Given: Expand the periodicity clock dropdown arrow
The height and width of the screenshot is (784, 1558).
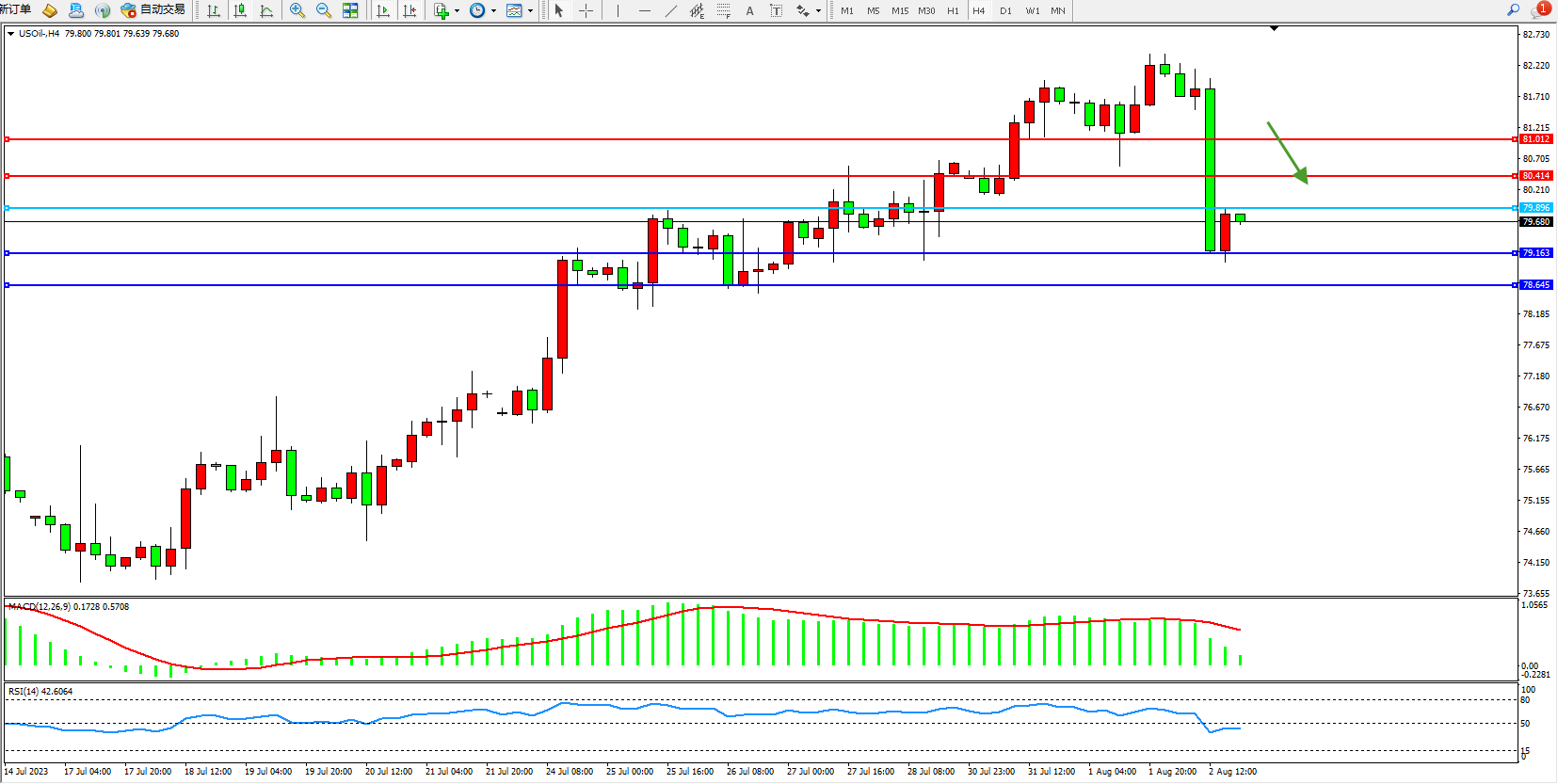Looking at the screenshot, I should pyautogui.click(x=493, y=11).
